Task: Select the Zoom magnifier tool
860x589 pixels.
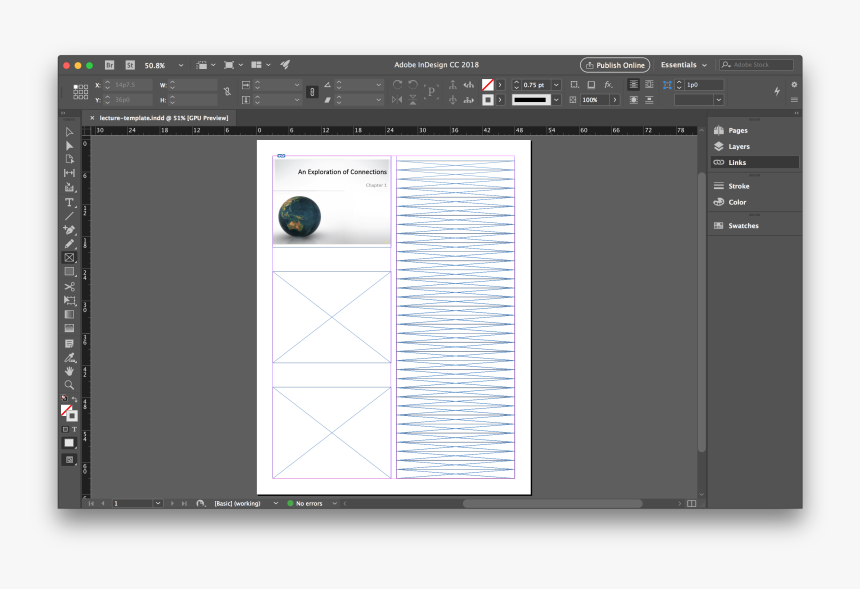Action: tap(69, 385)
